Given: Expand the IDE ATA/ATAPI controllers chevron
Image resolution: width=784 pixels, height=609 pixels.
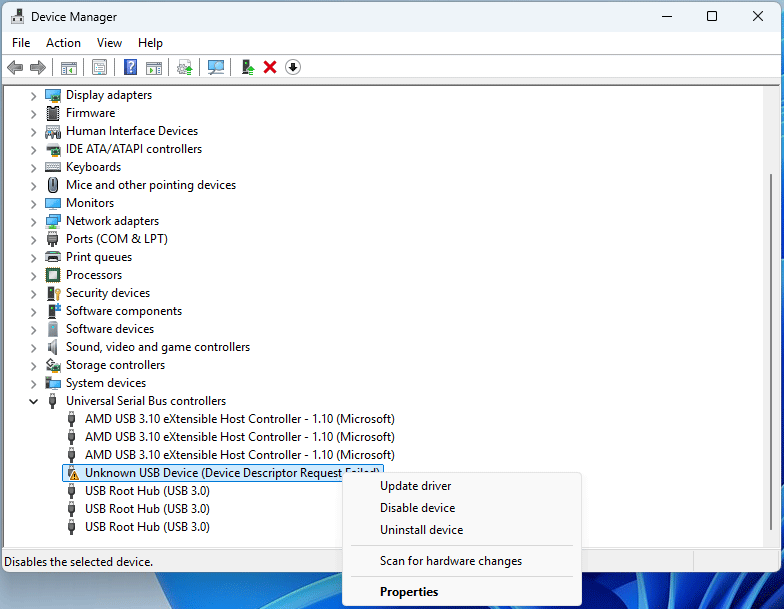Looking at the screenshot, I should click(33, 150).
